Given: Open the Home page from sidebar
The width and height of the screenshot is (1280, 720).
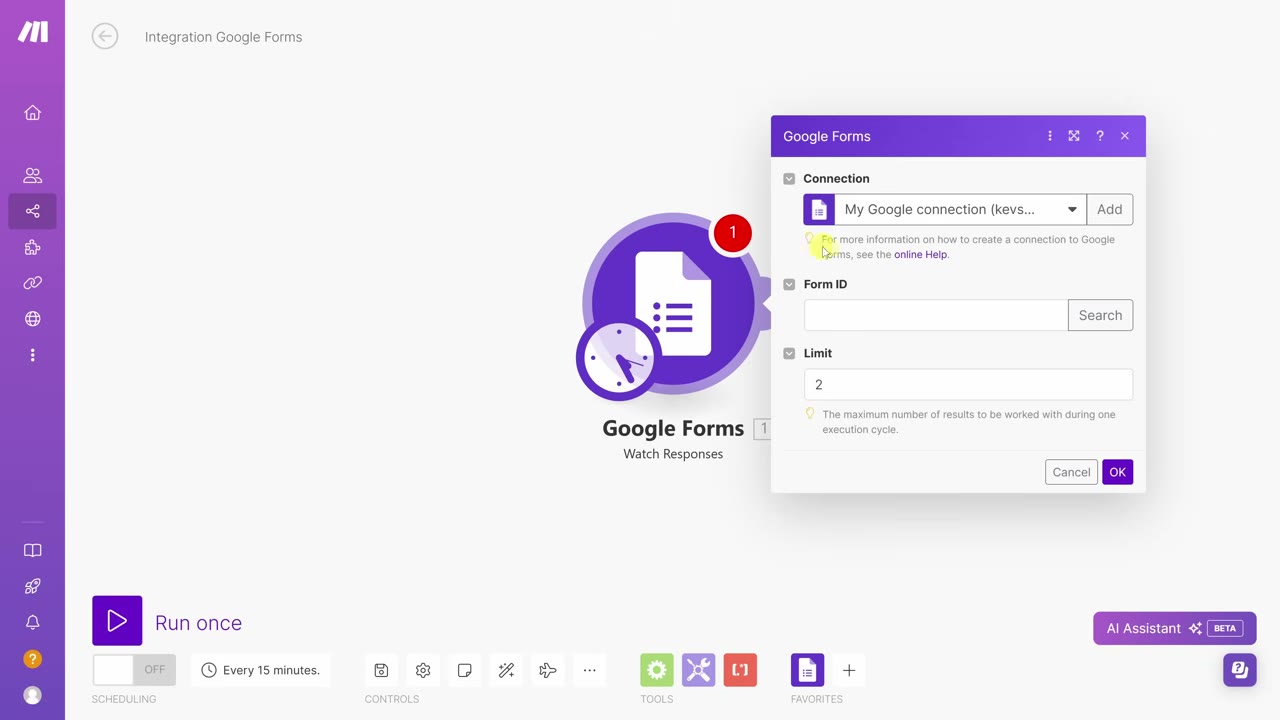Looking at the screenshot, I should click(x=33, y=113).
